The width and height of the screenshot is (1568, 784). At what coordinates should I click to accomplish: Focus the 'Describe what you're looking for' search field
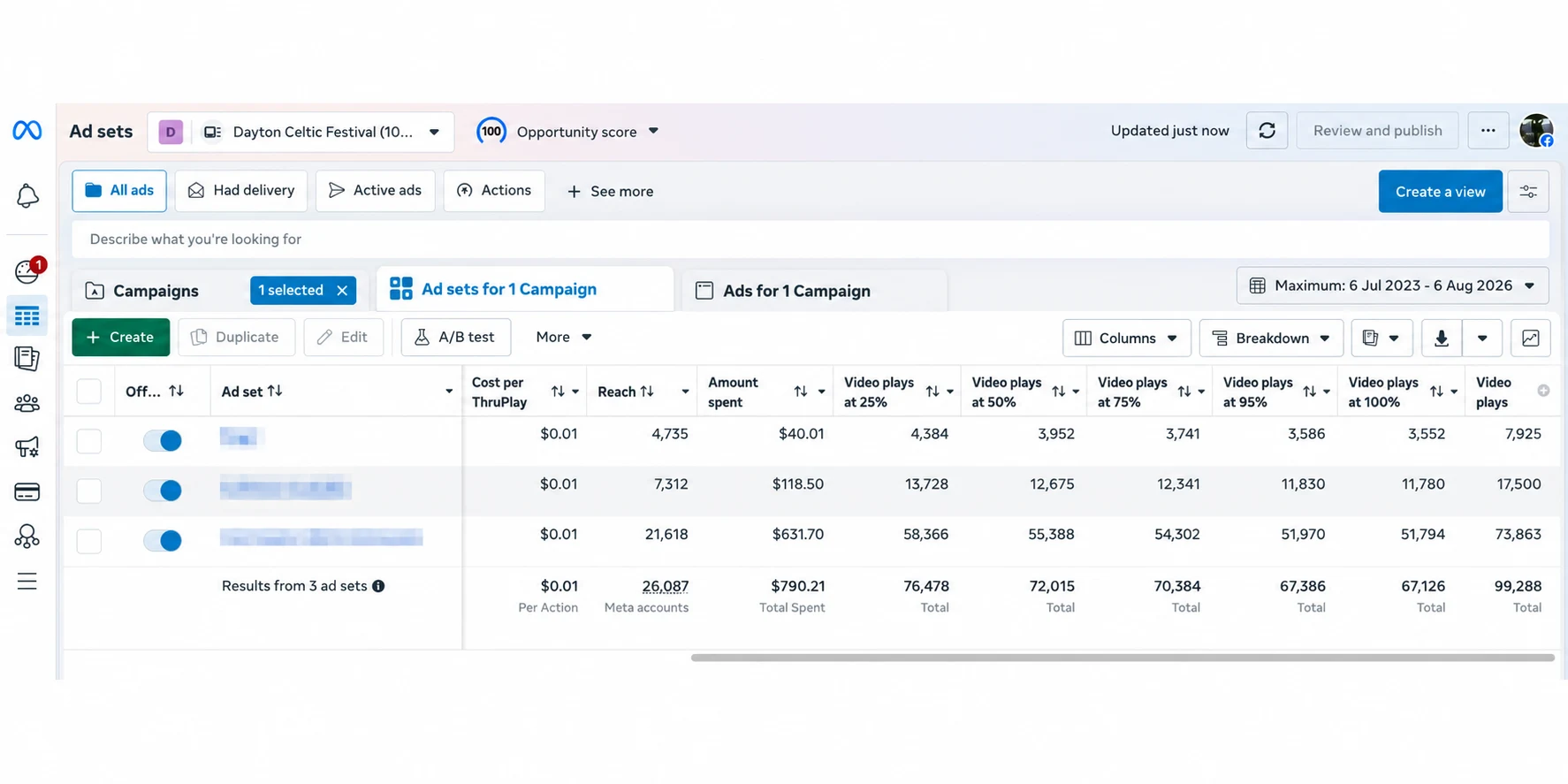point(811,240)
